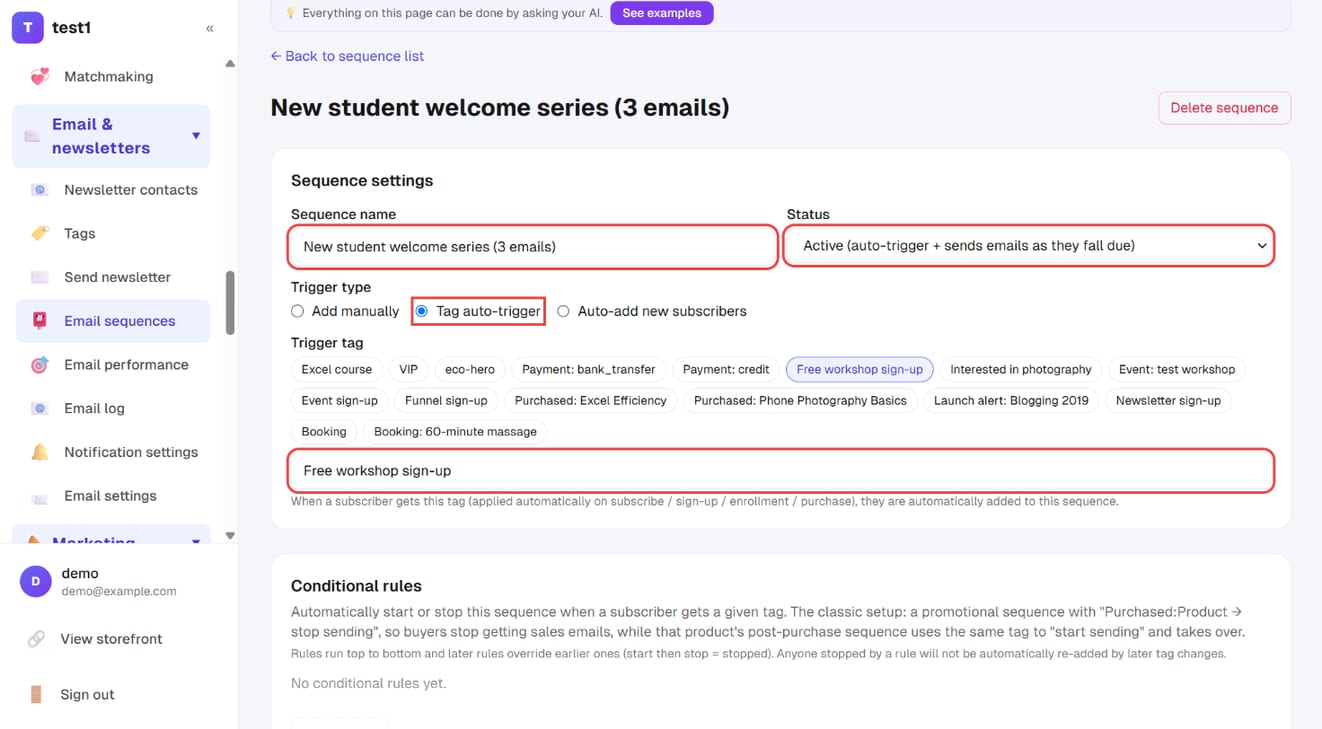Image resolution: width=1322 pixels, height=729 pixels.
Task: Choose Launch alert: Blogging 2019 tag chip
Action: 1011,401
